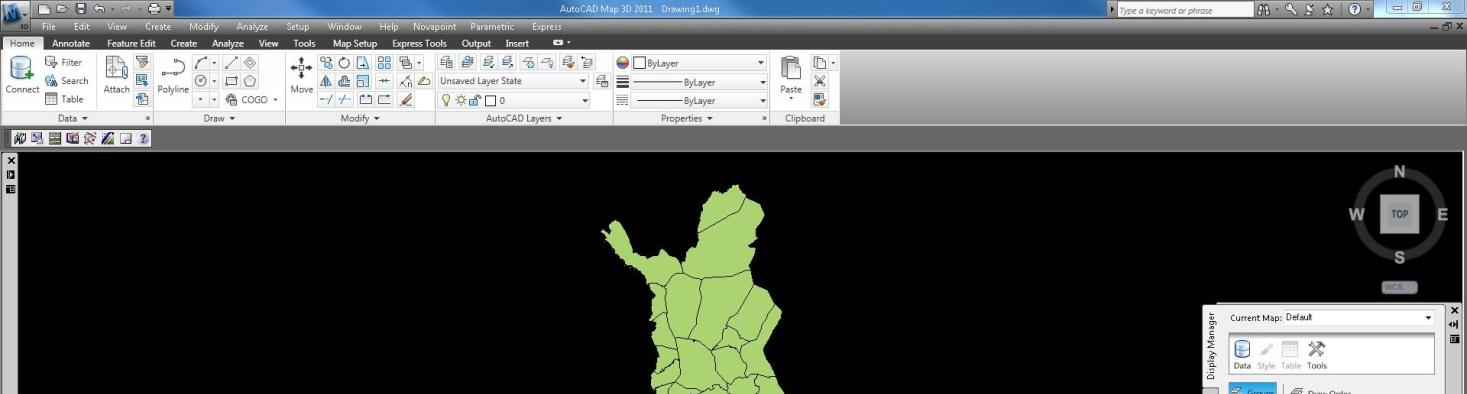Expand the Draw panel
The width and height of the screenshot is (1467, 394).
(x=218, y=118)
